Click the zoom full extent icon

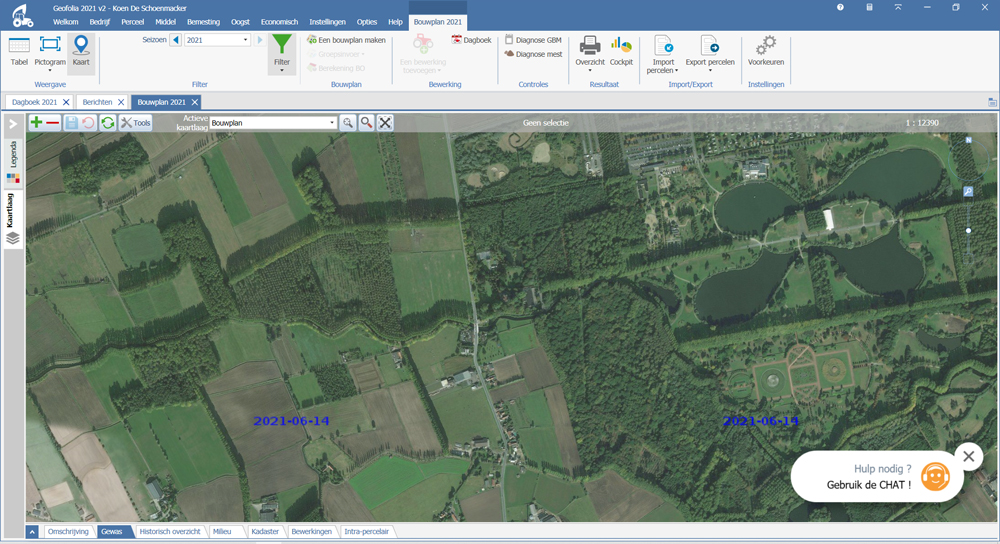click(385, 122)
